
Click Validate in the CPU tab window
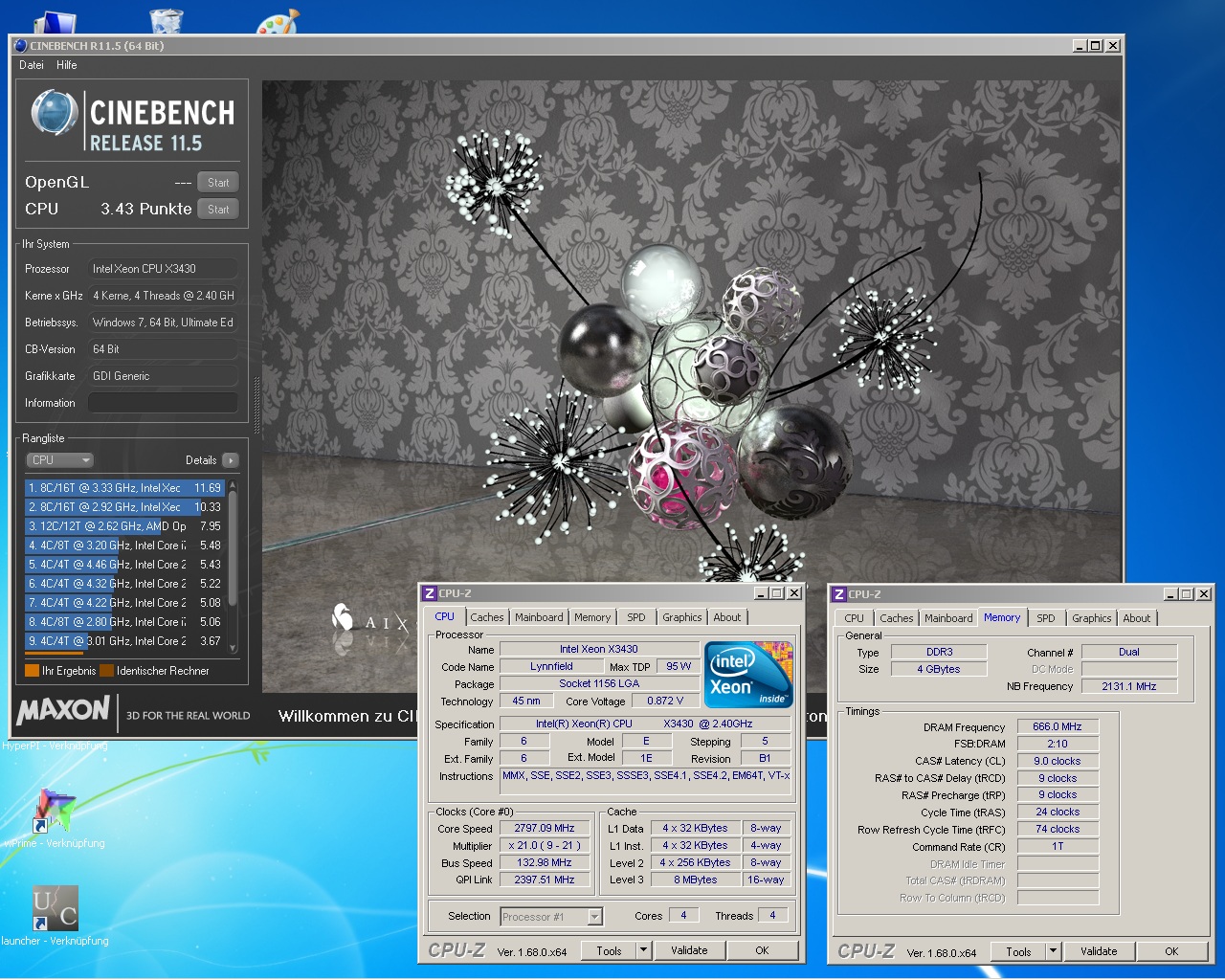pyautogui.click(x=689, y=950)
